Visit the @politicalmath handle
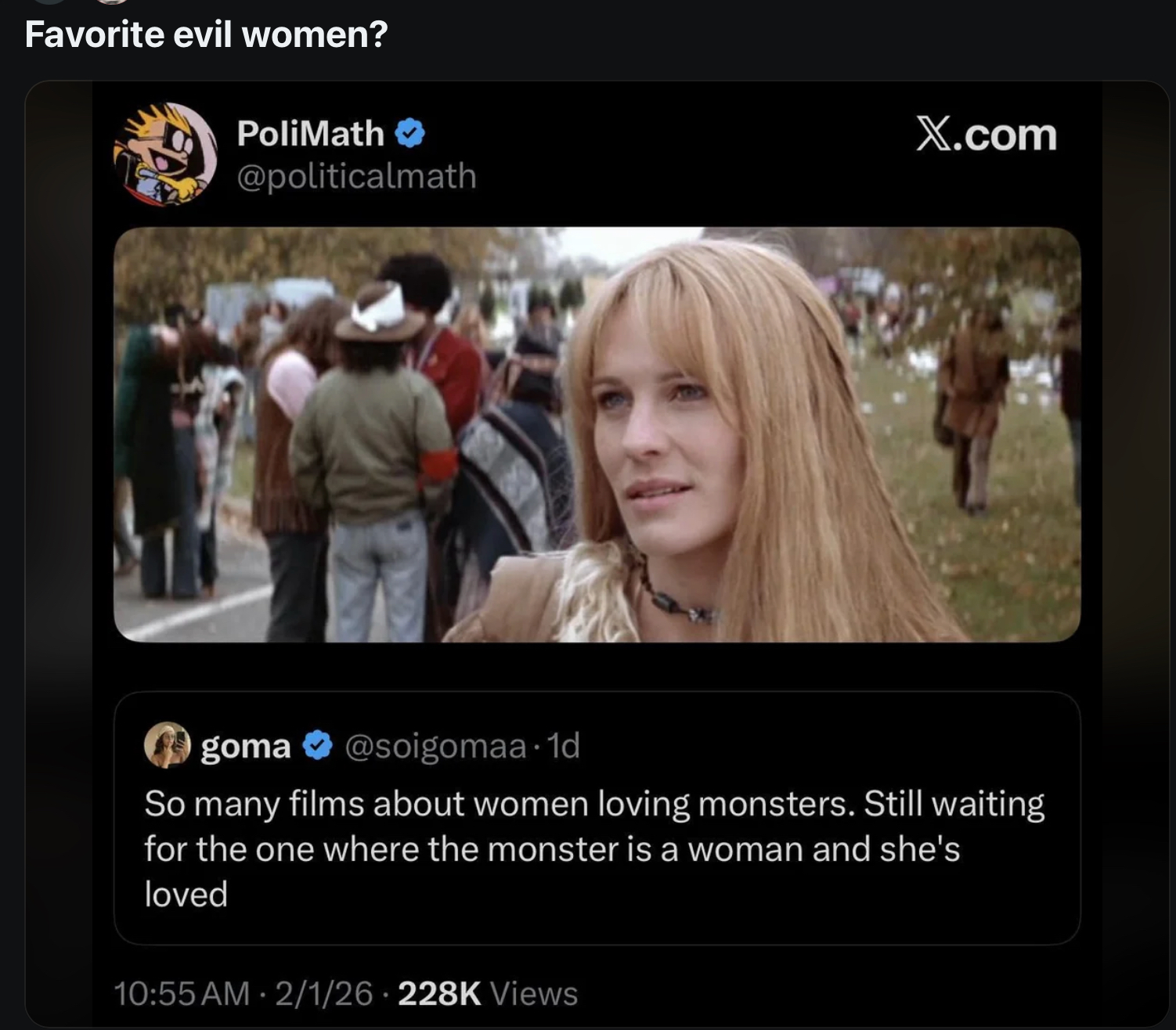 [356, 175]
